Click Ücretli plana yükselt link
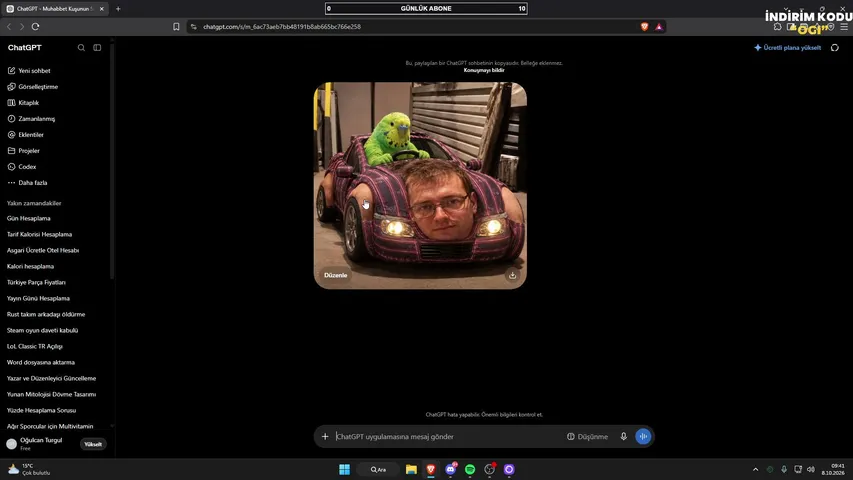The height and width of the screenshot is (480, 853). coord(788,48)
